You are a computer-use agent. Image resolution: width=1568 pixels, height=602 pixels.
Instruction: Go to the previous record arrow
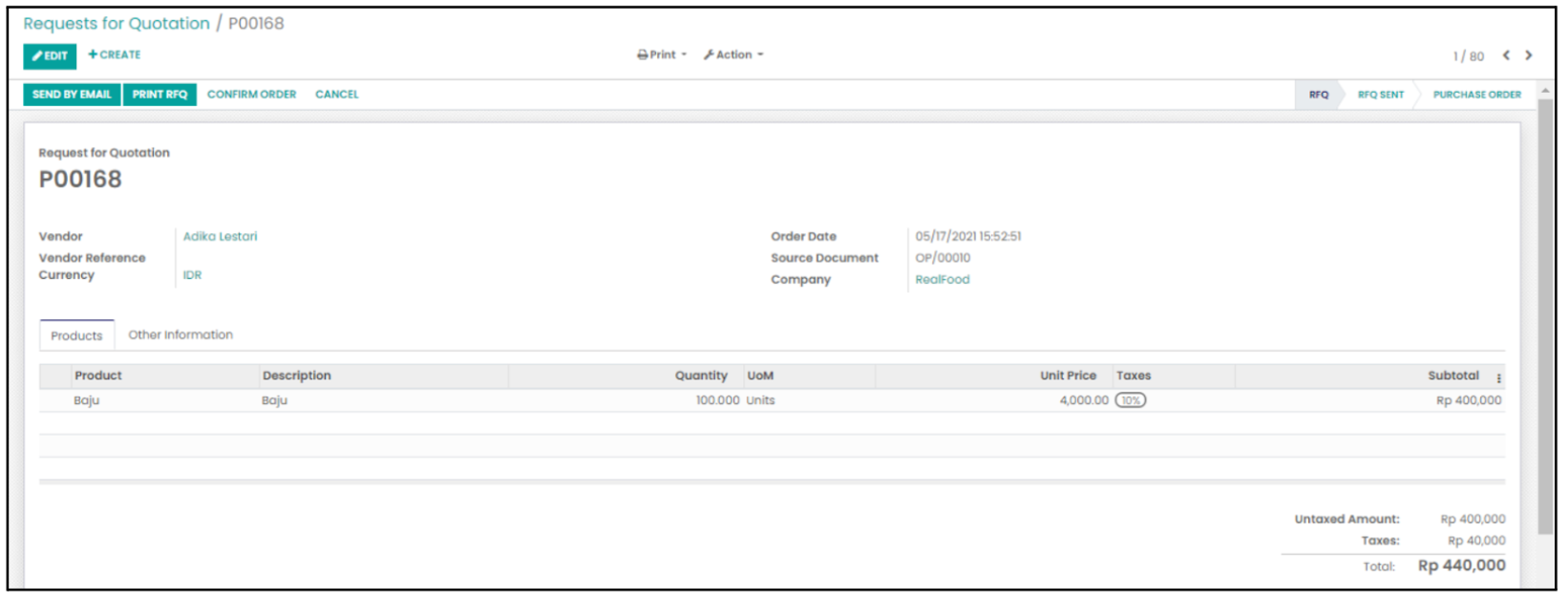[1506, 55]
